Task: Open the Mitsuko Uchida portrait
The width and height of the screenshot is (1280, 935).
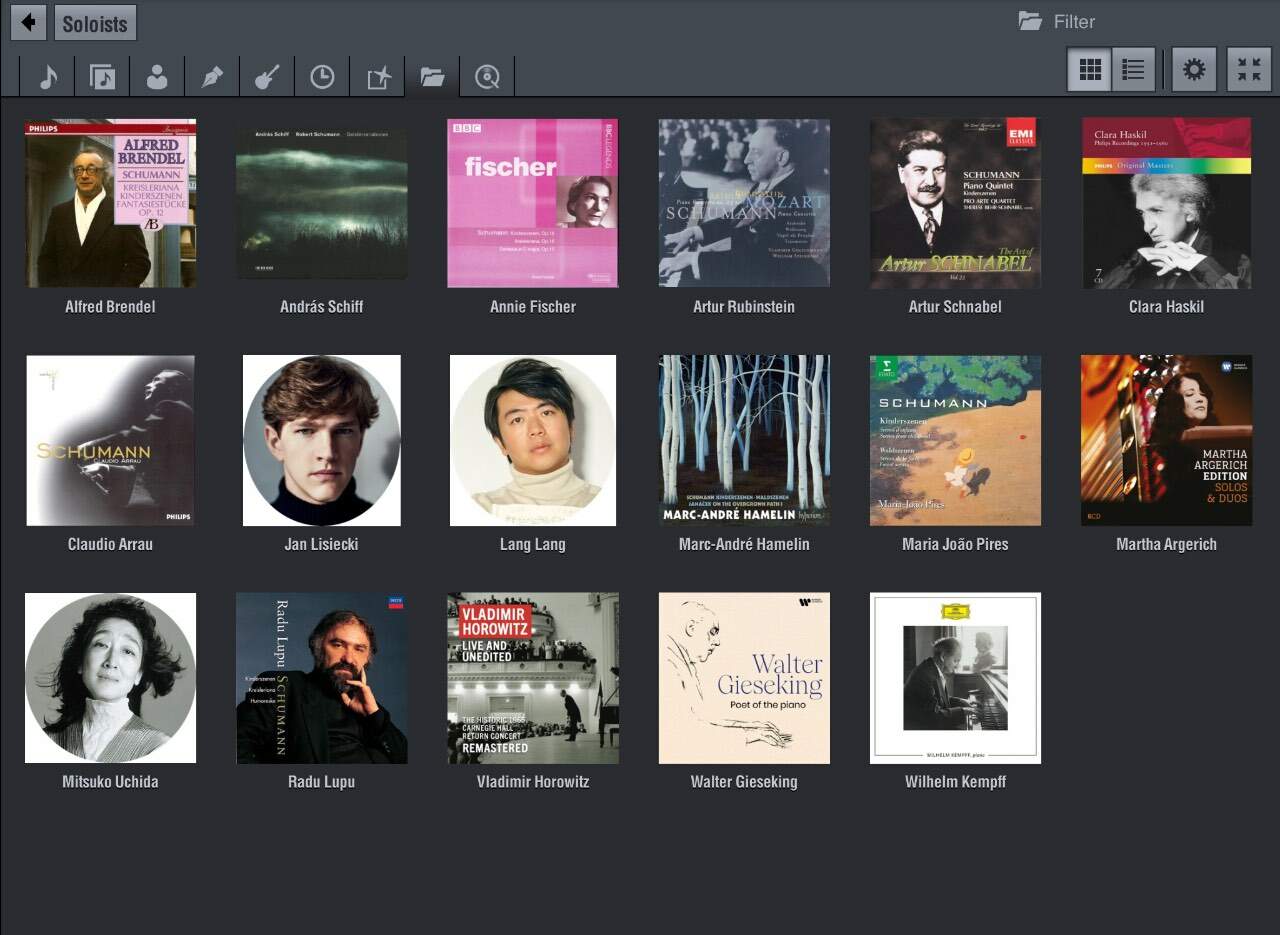Action: 110,678
